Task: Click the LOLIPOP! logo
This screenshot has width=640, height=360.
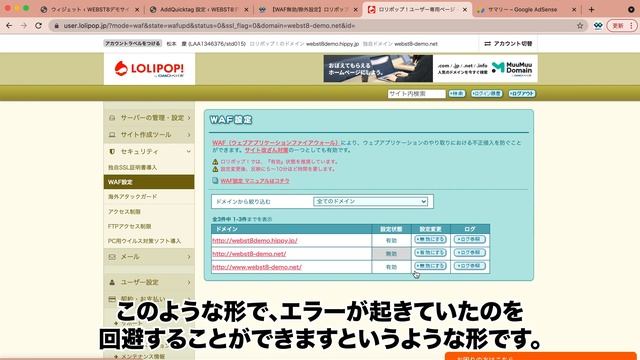Action: pyautogui.click(x=149, y=69)
